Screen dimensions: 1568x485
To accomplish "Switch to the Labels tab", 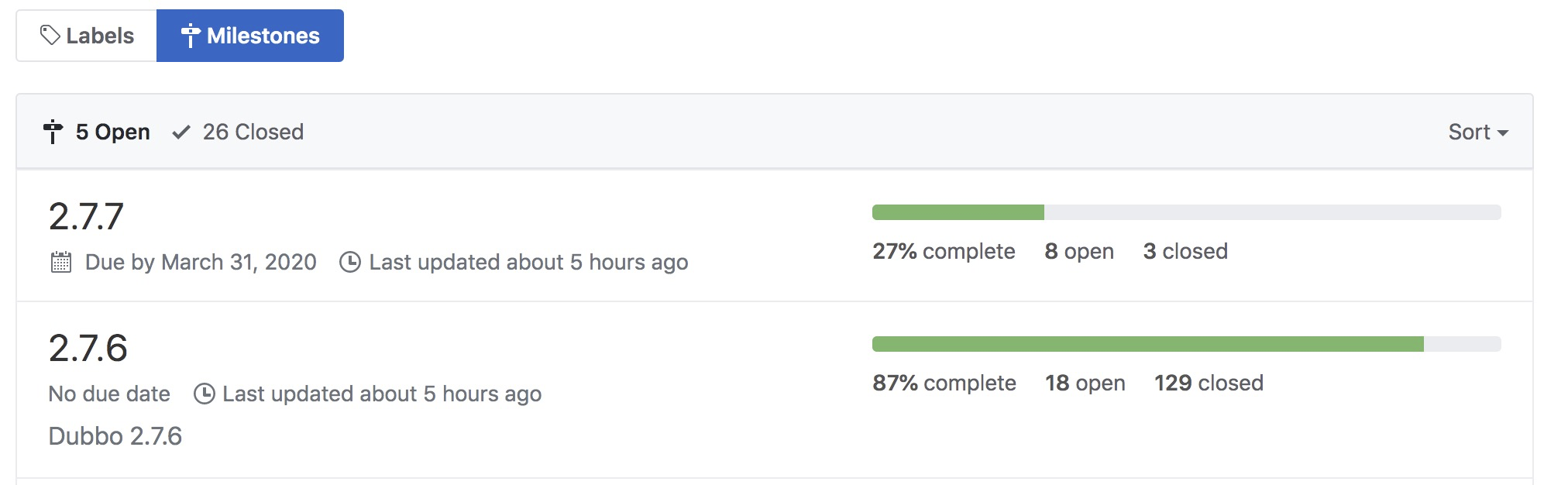I will [x=85, y=35].
